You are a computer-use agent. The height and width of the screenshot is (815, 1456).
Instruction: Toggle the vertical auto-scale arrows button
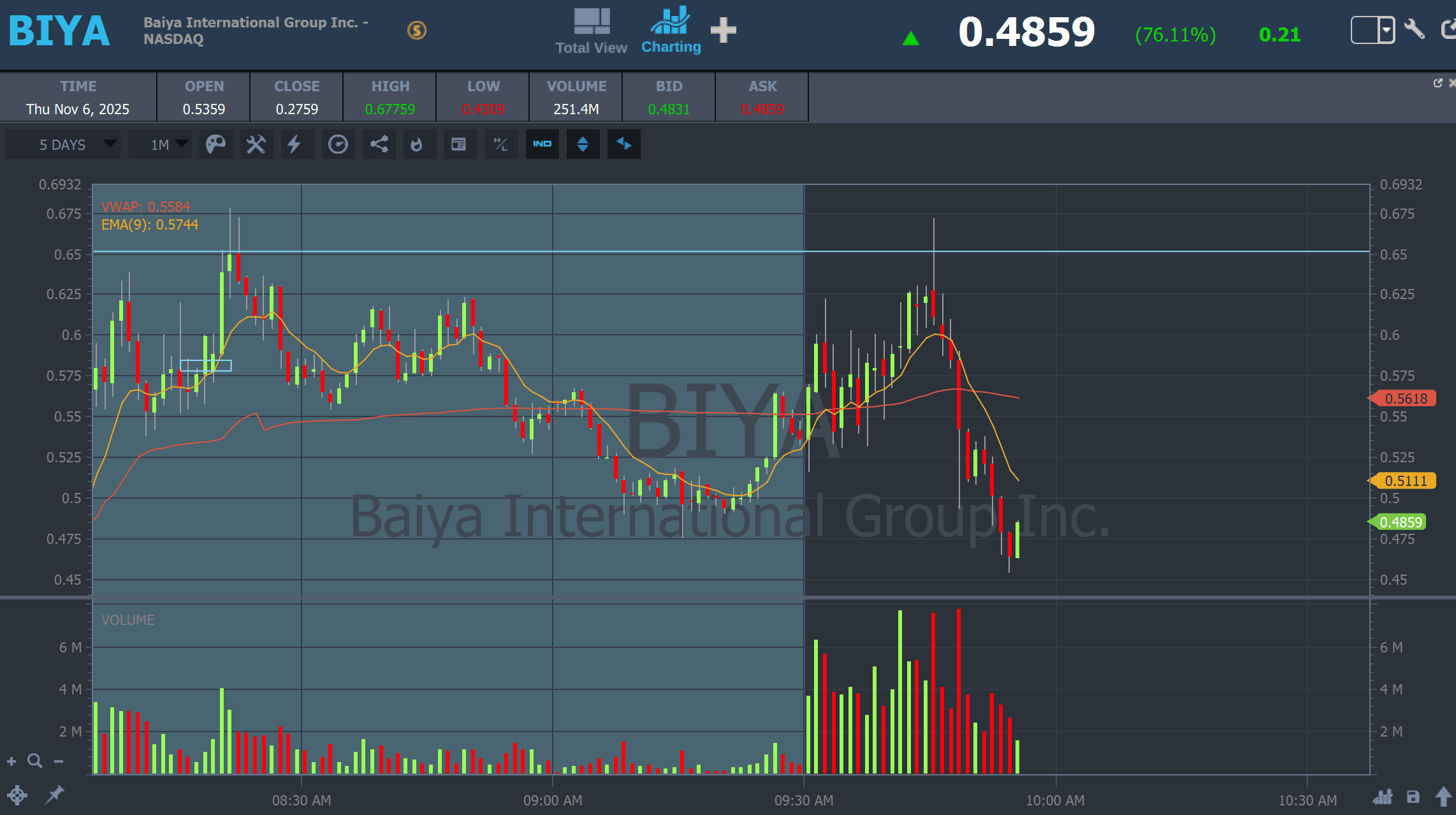point(583,144)
